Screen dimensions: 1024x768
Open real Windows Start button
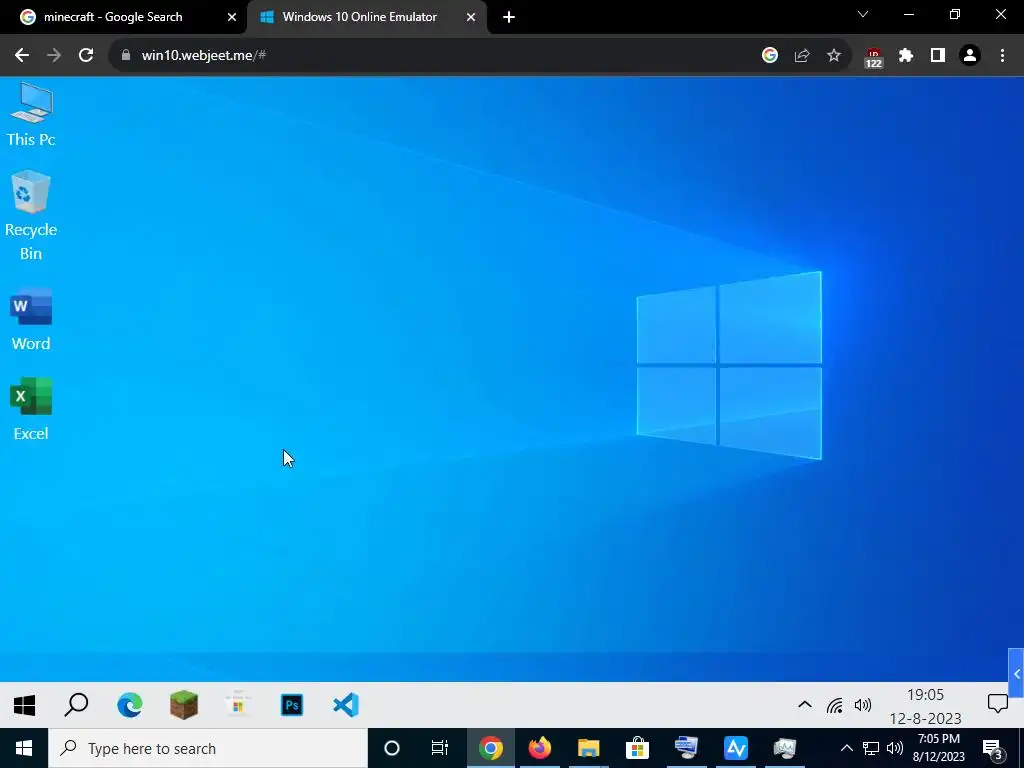tap(24, 748)
